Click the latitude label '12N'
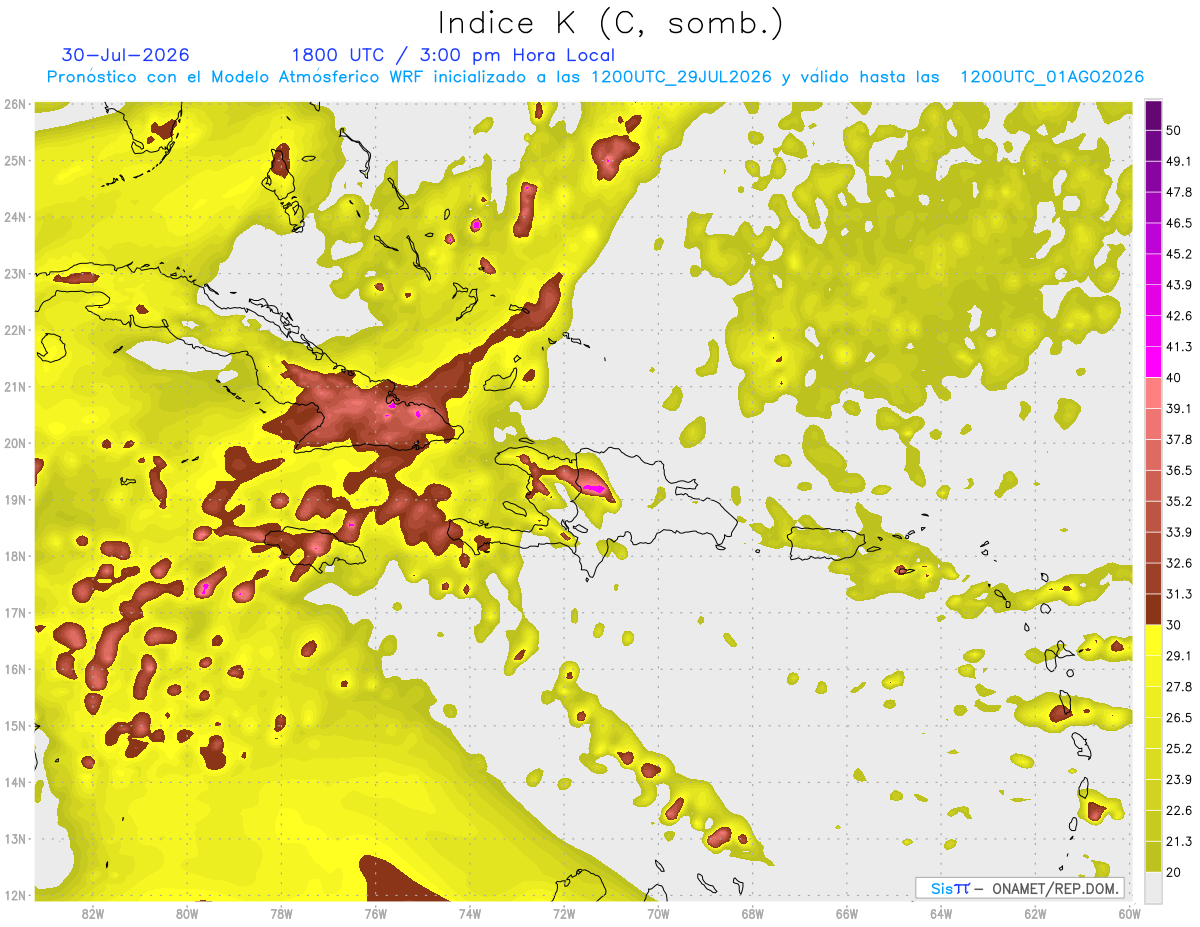Image resolution: width=1200 pixels, height=927 pixels. [x=14, y=895]
